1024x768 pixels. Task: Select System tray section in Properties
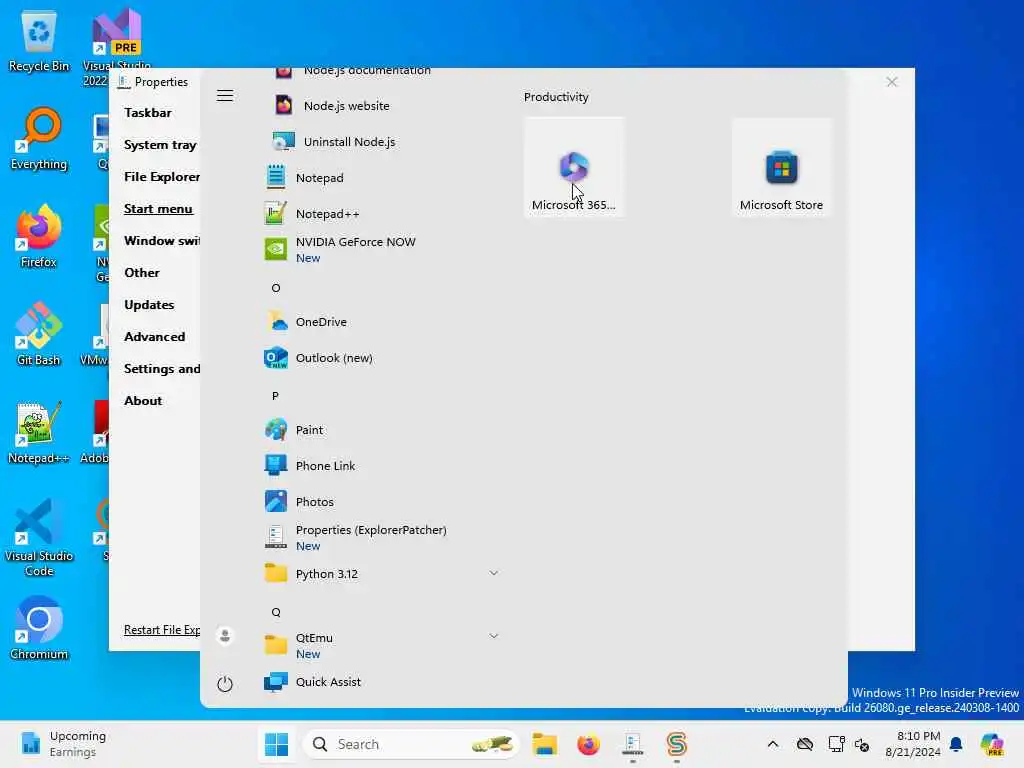click(160, 145)
